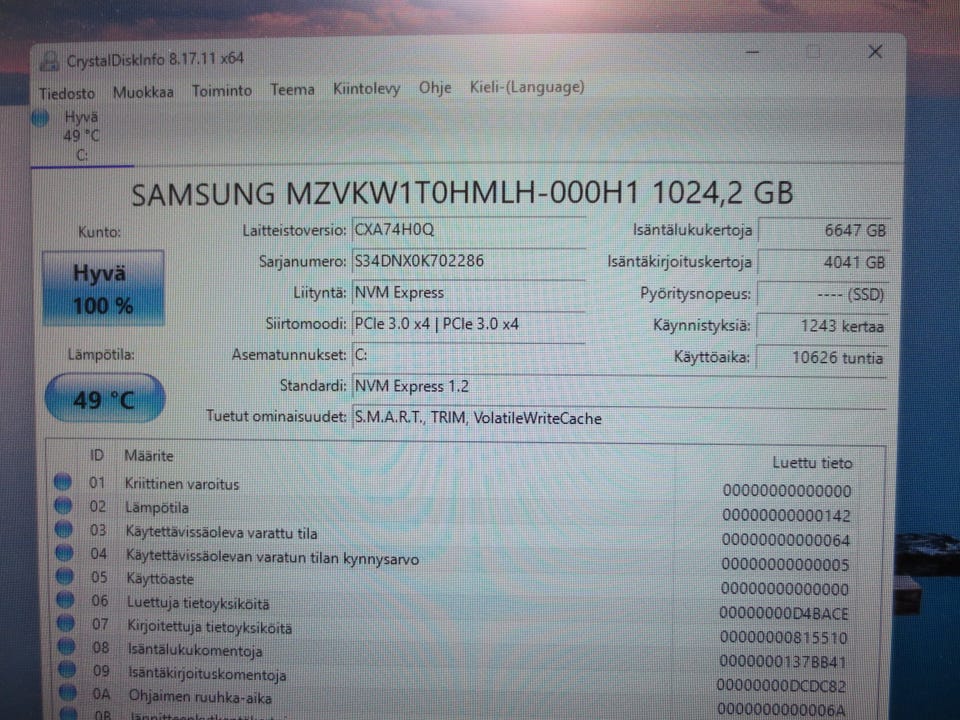Click status dot for 09 Isäntäkirjoituskomentoja
Viewport: 960px width, 720px height.
67,670
